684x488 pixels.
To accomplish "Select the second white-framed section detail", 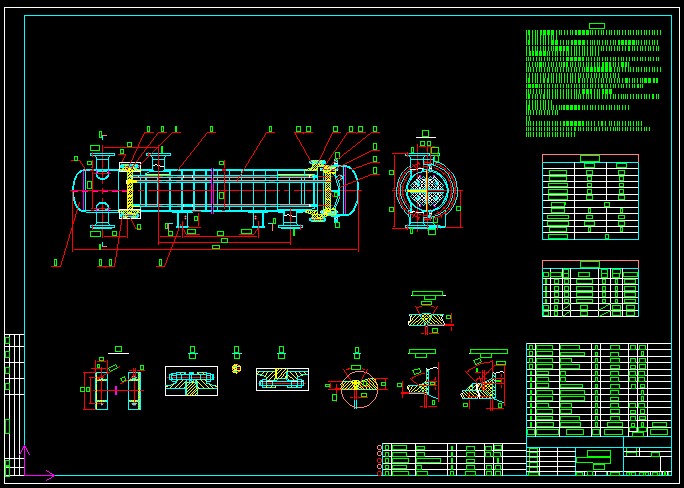I will click(282, 379).
